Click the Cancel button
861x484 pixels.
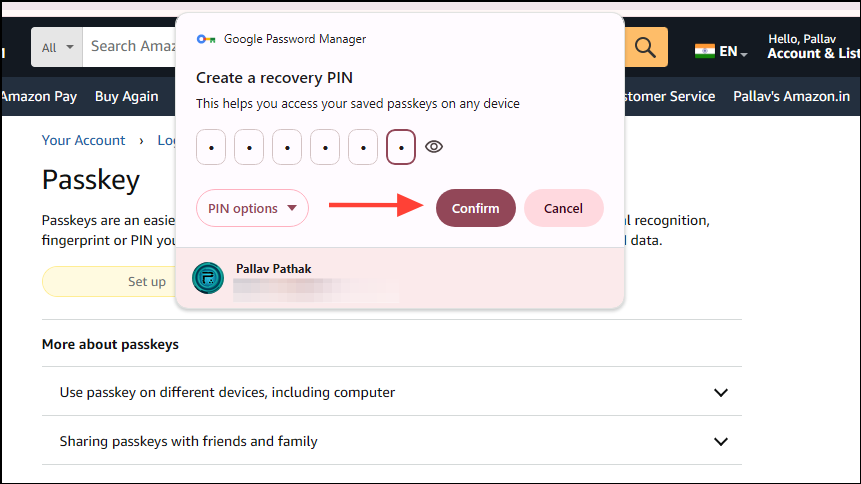coord(563,208)
